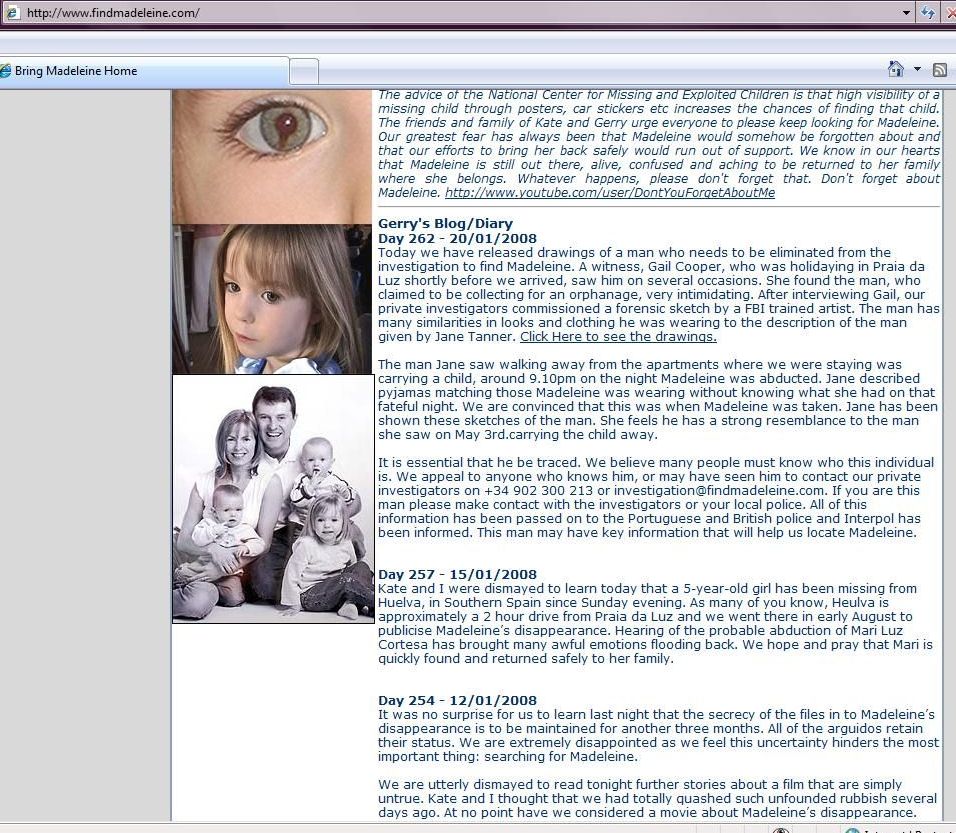The width and height of the screenshot is (956, 833).
Task: Click the Refresh page icon
Action: pyautogui.click(x=929, y=13)
